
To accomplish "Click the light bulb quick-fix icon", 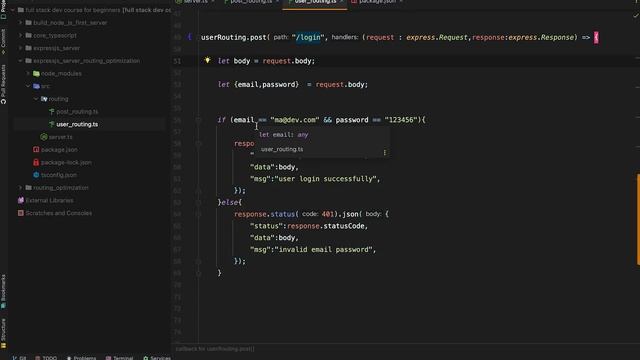I will 207,60.
